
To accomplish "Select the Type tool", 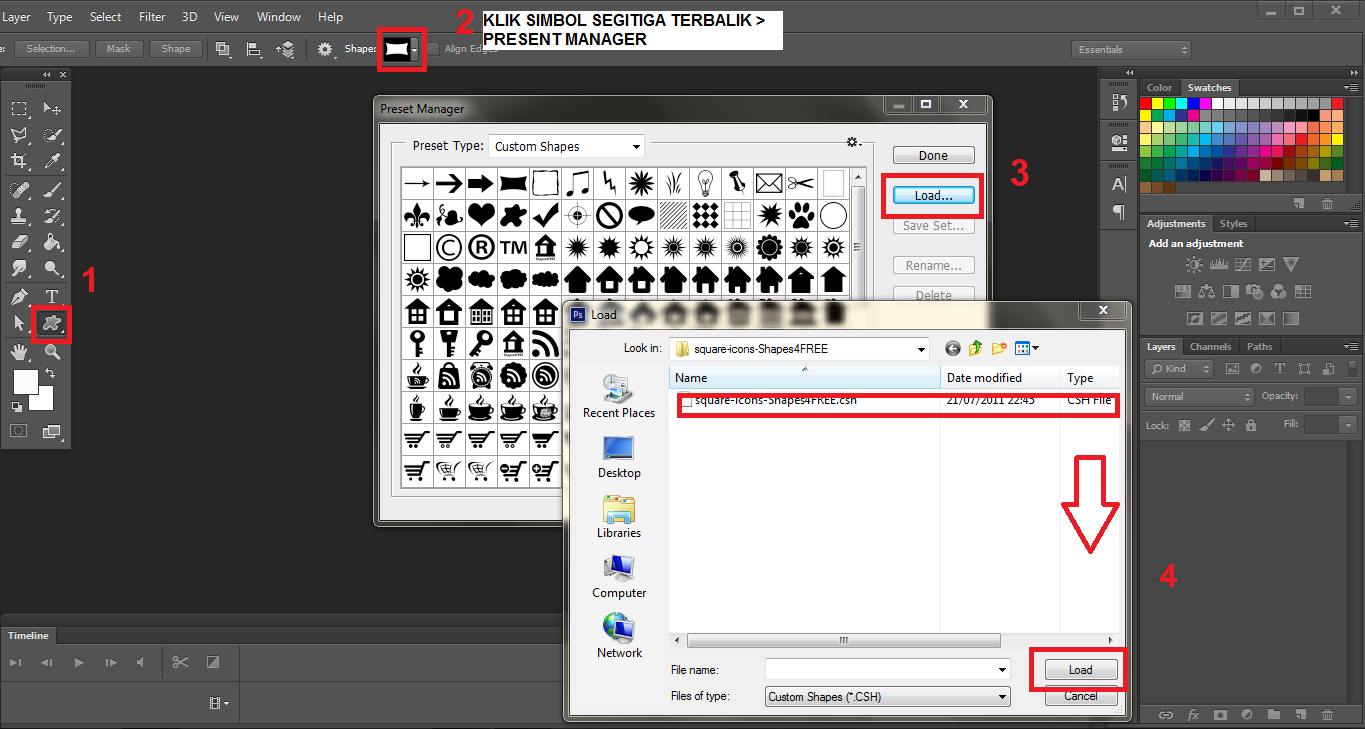I will click(51, 295).
